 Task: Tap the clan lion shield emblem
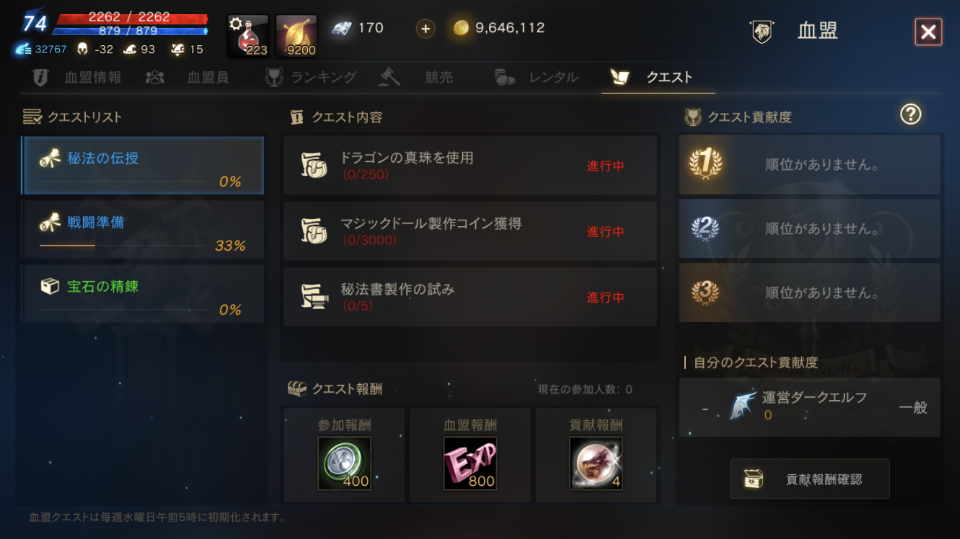coord(762,31)
